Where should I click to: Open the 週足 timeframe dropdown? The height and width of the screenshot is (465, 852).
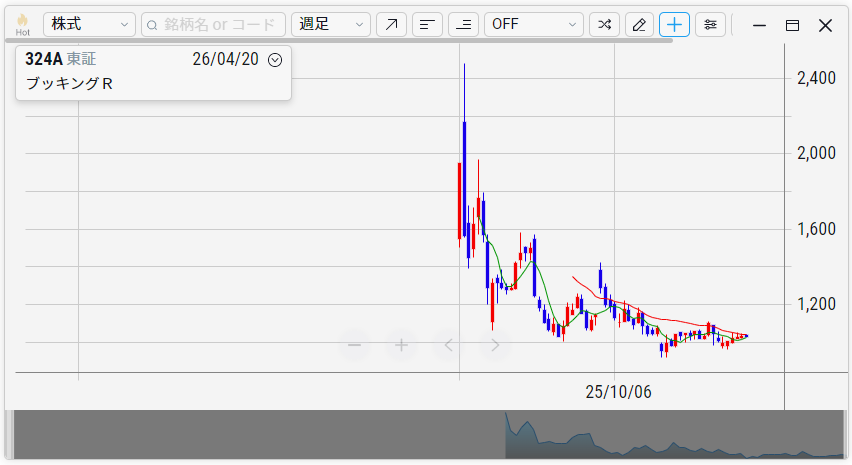point(330,25)
